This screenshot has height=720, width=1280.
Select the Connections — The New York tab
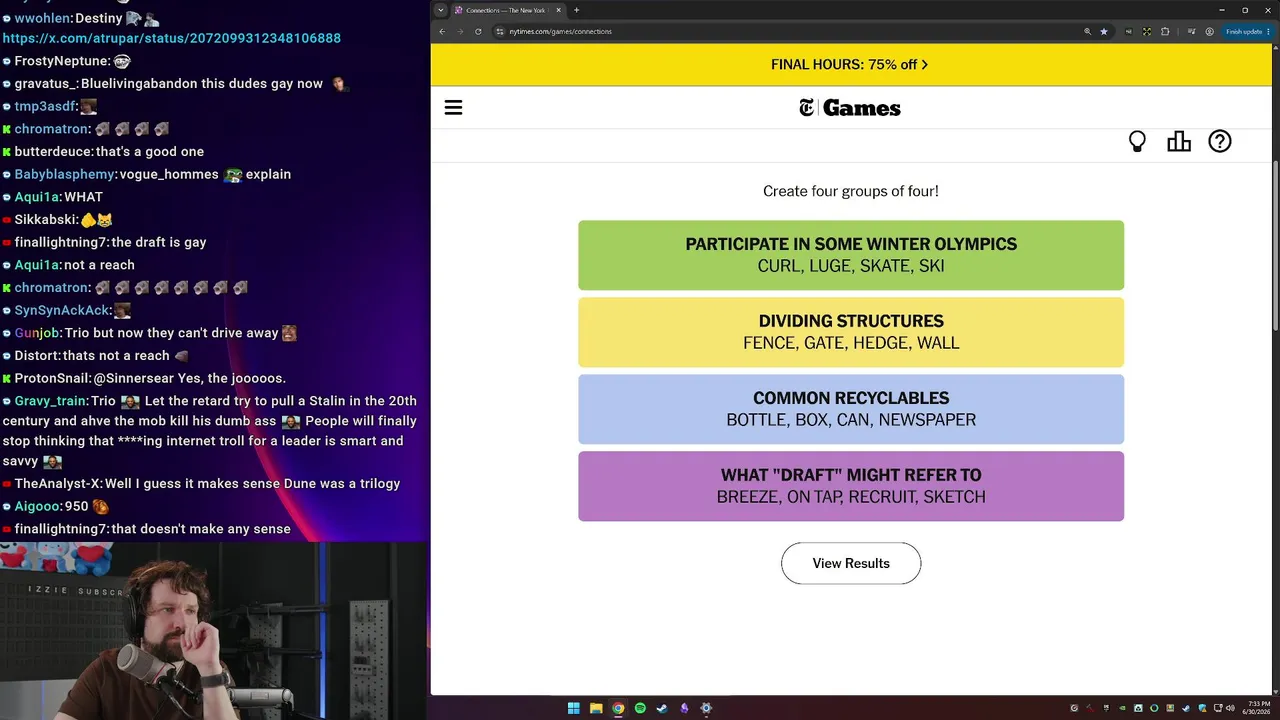coord(508,10)
